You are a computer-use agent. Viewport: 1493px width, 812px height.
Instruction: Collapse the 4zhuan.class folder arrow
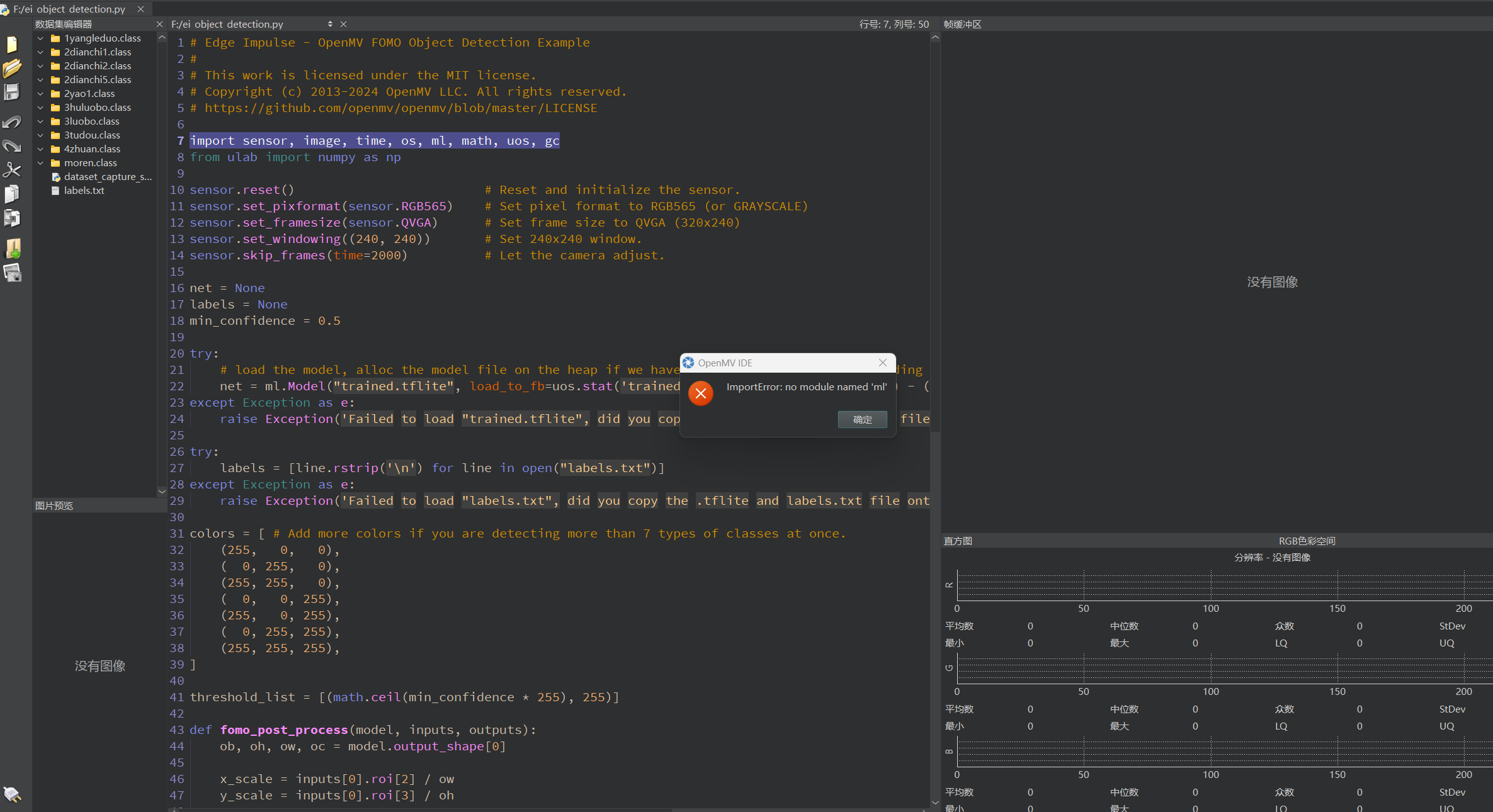[40, 149]
